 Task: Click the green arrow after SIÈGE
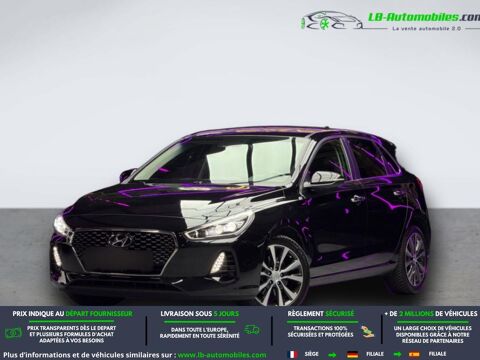pyautogui.click(x=332, y=354)
